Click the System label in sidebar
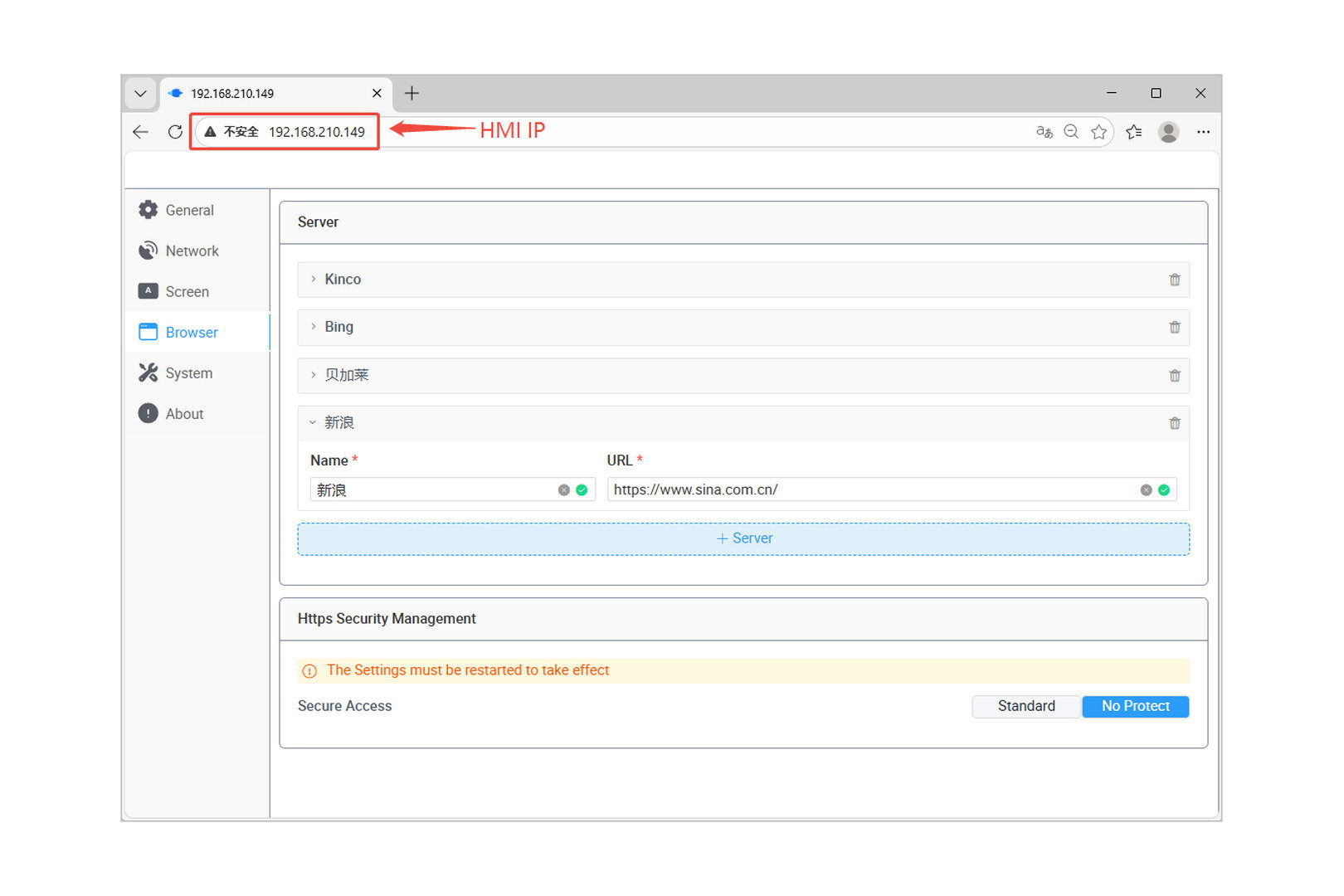The width and height of the screenshot is (1344, 896). 188,373
